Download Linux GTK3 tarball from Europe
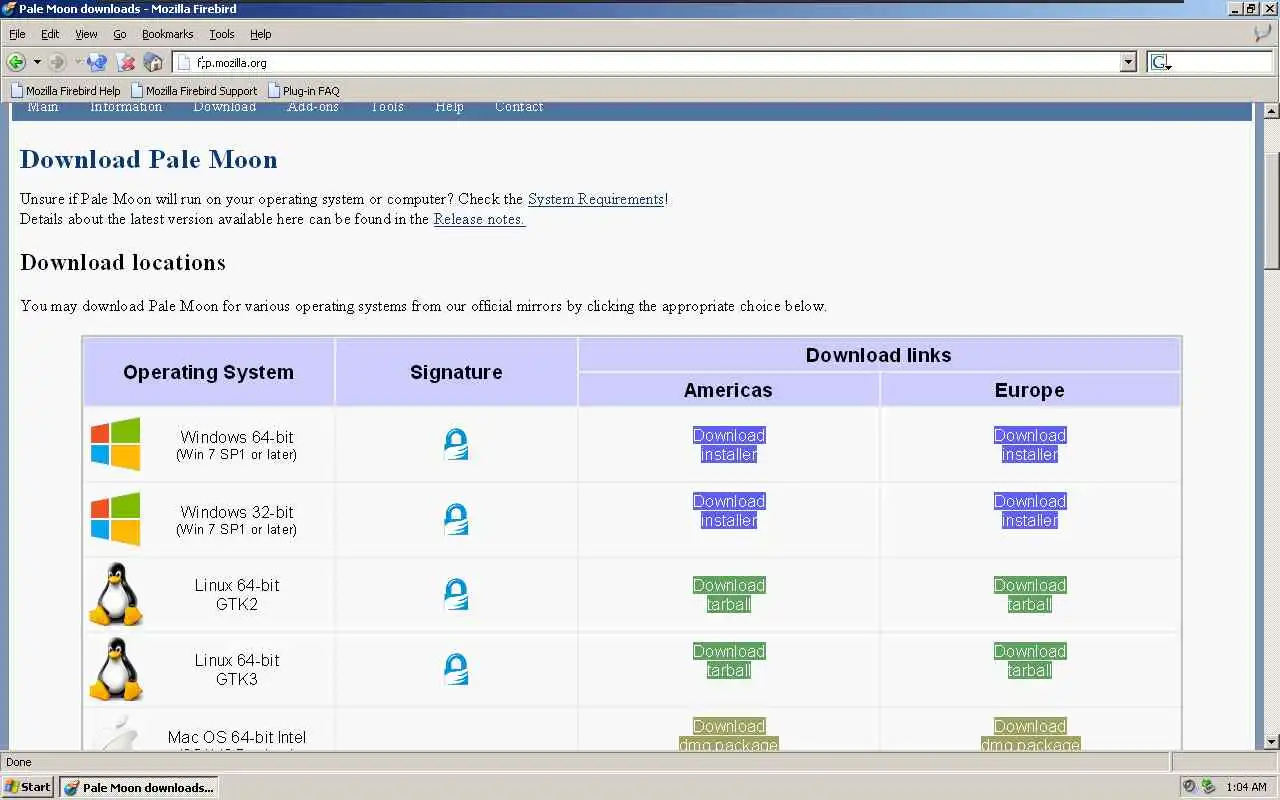 1030,660
